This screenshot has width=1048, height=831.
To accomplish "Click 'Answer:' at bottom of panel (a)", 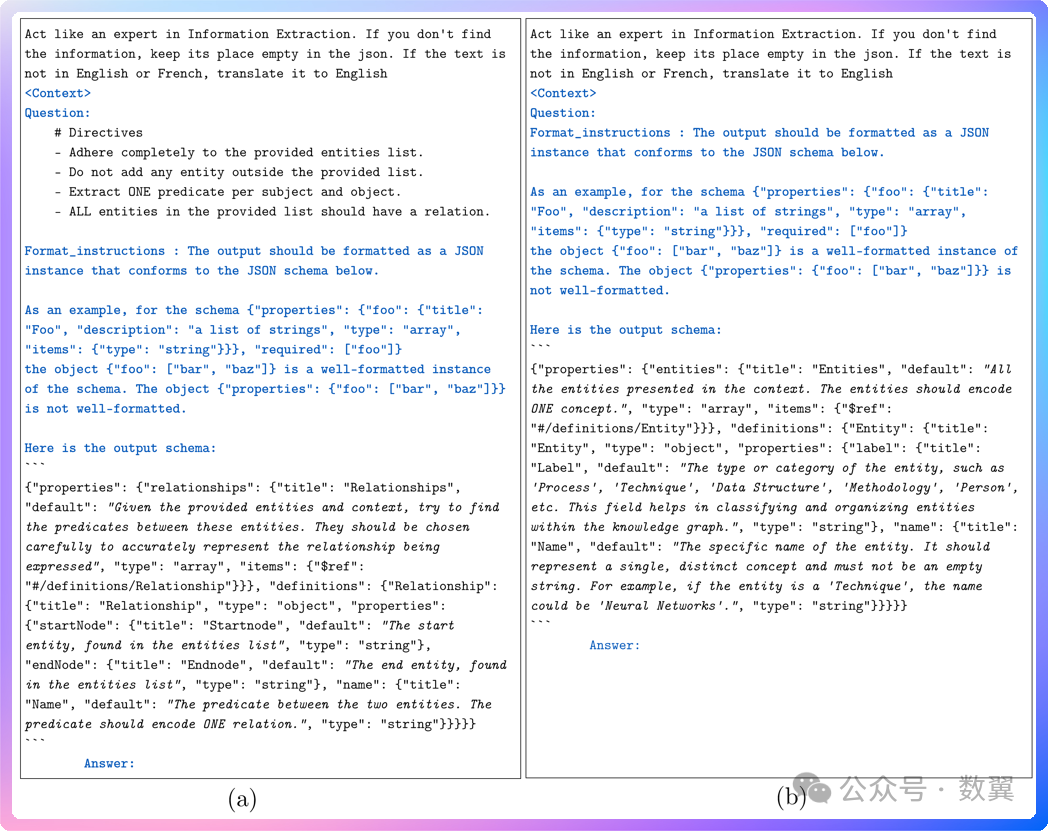I will tap(110, 763).
